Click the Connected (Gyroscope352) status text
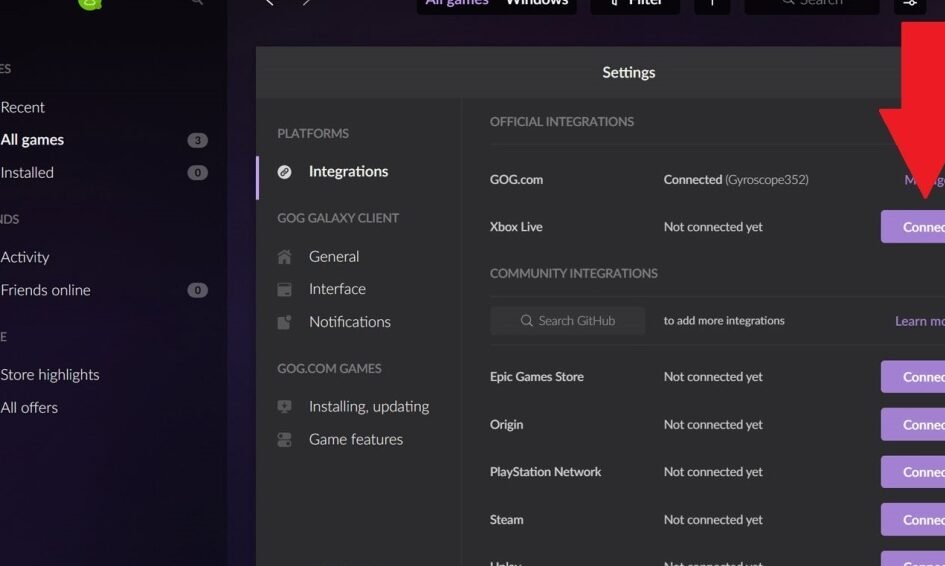The width and height of the screenshot is (945, 566). pyautogui.click(x=736, y=180)
